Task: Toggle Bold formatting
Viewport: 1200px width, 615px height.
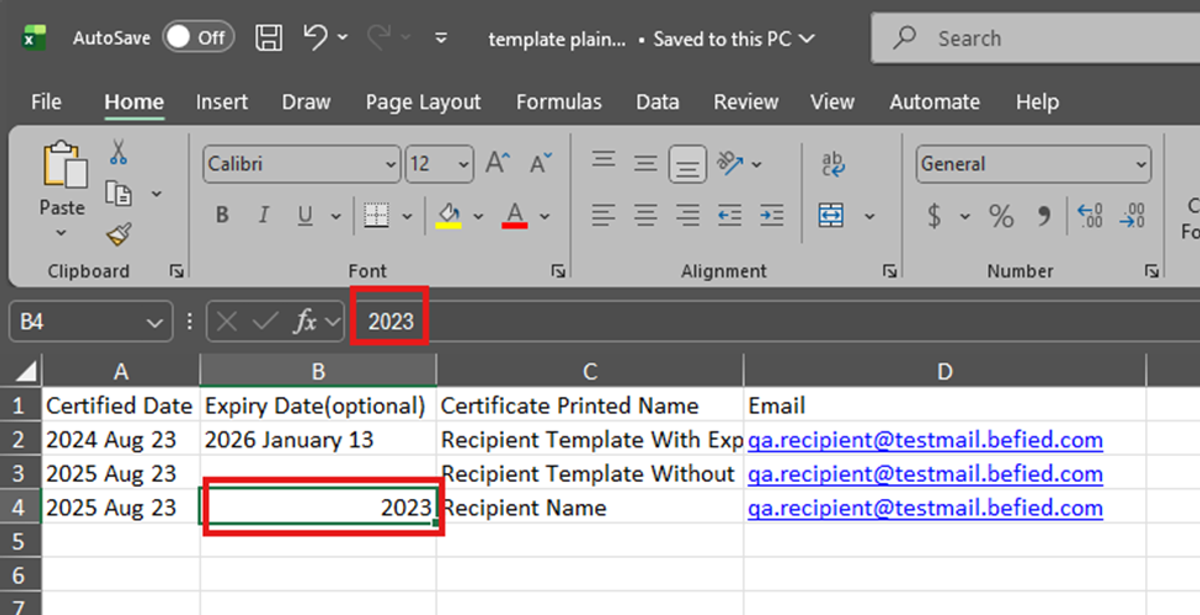Action: [222, 215]
